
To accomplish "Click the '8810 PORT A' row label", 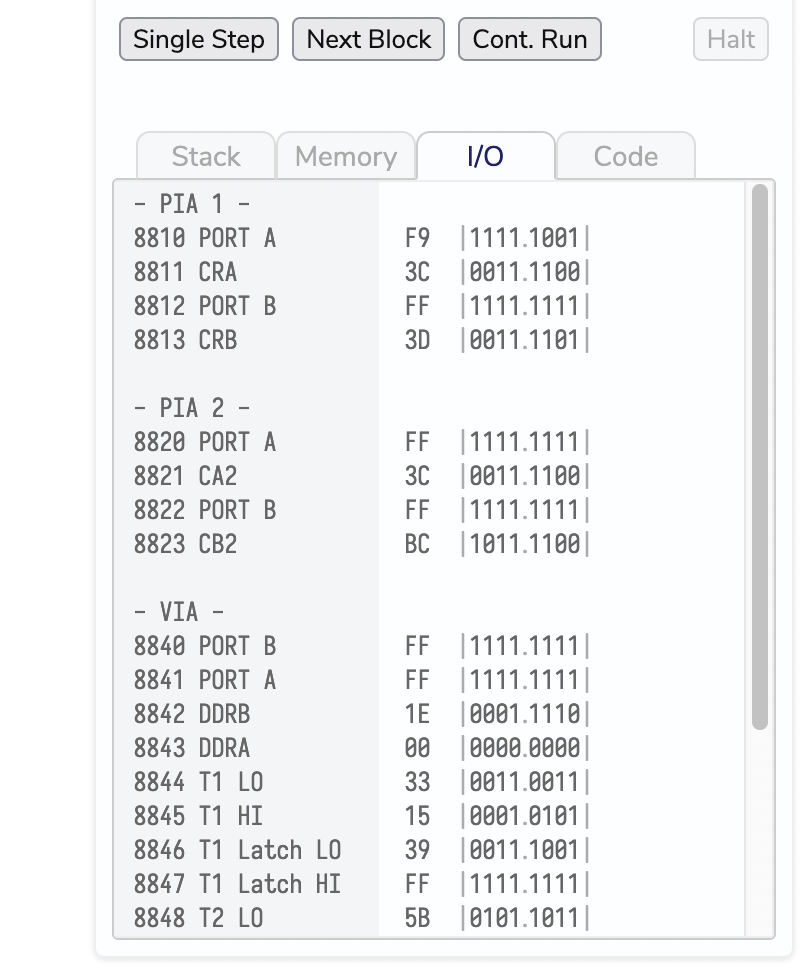I will 205,238.
